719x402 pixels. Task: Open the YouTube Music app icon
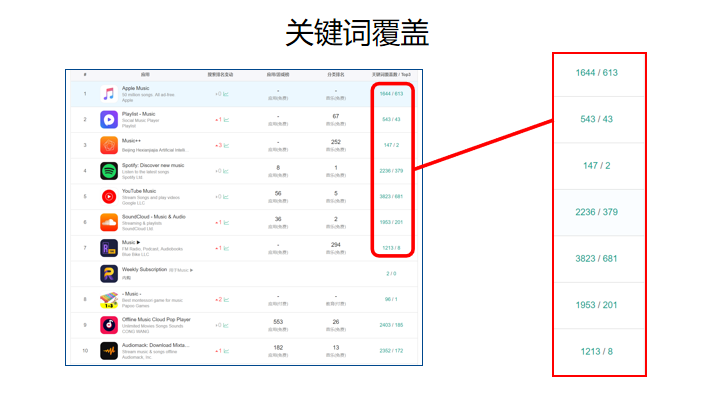tap(109, 197)
